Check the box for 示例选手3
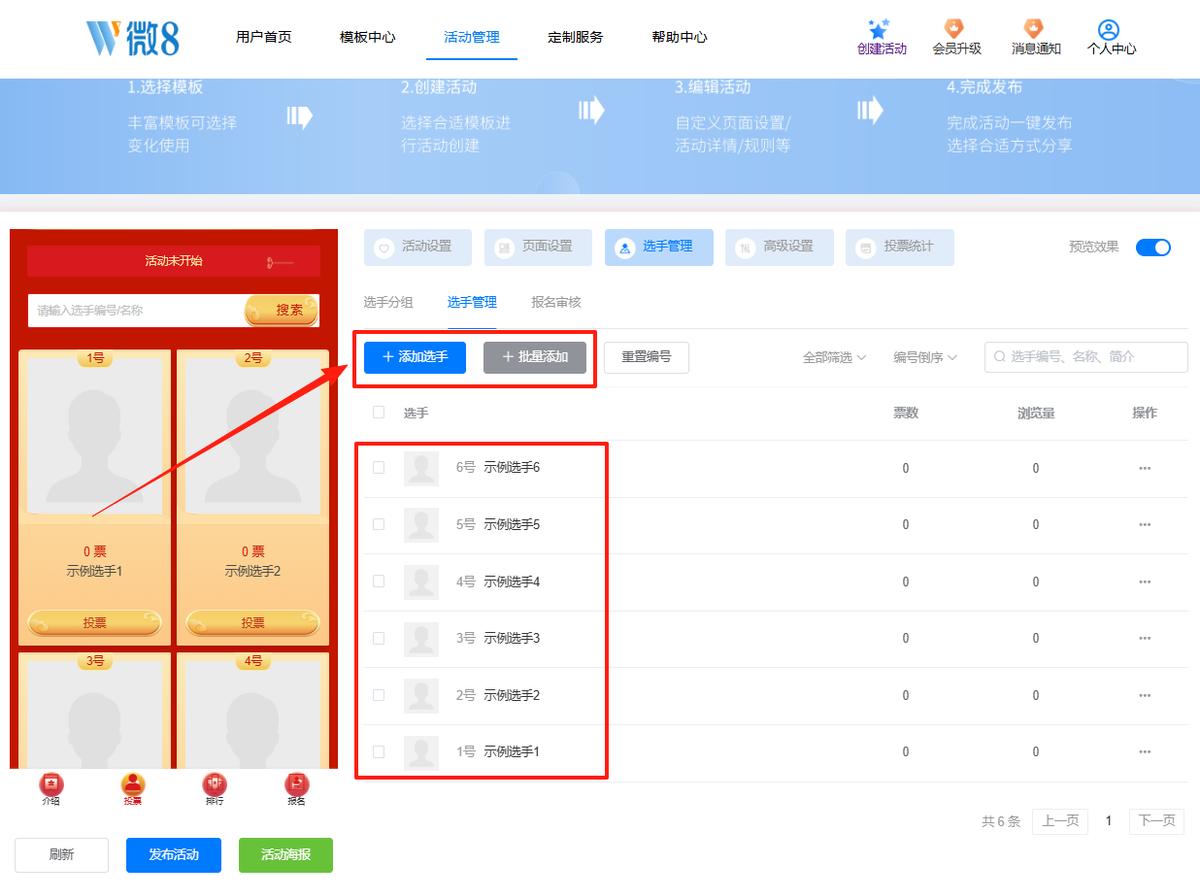 point(378,638)
